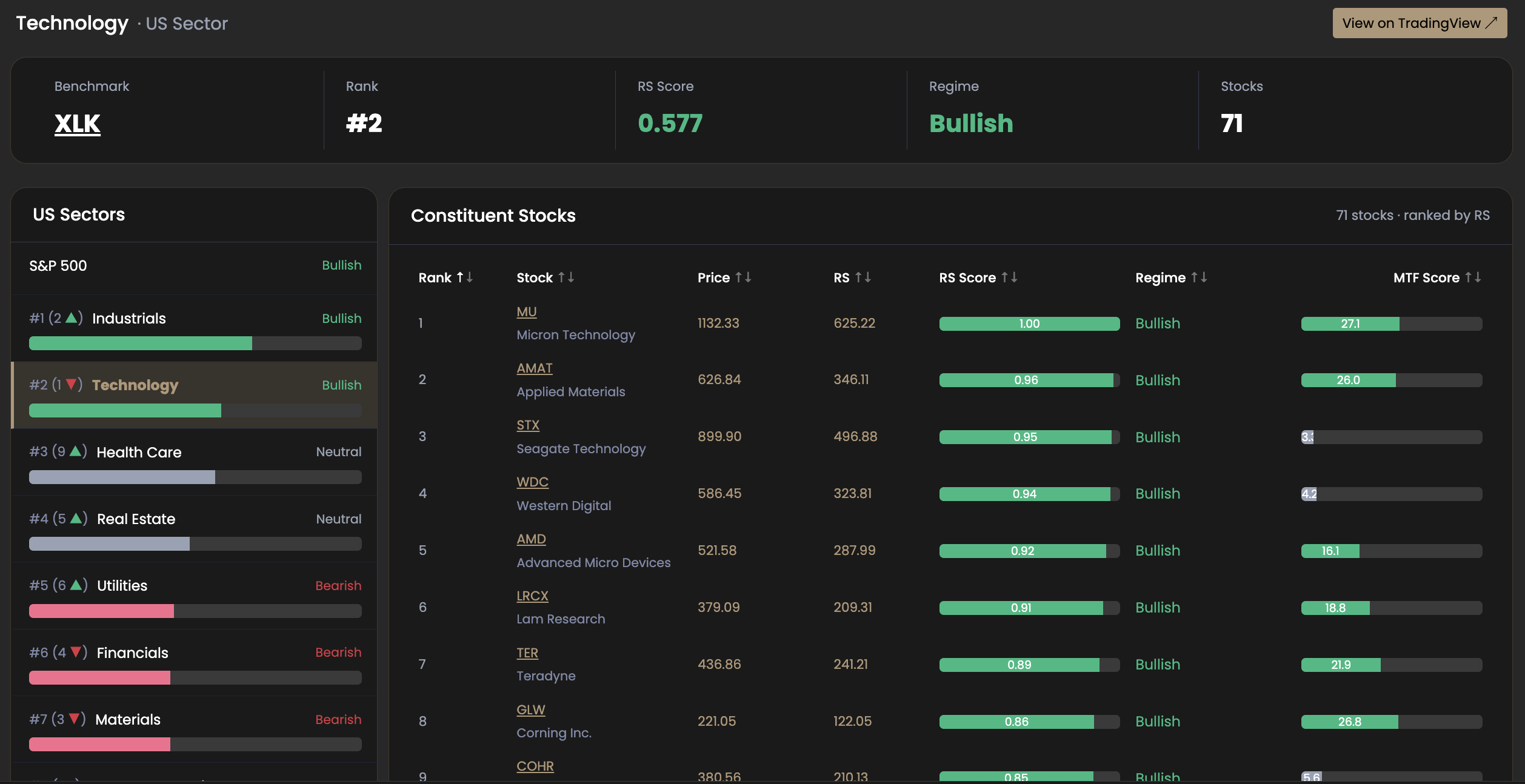Click the US Sectors panel heading

click(x=79, y=214)
